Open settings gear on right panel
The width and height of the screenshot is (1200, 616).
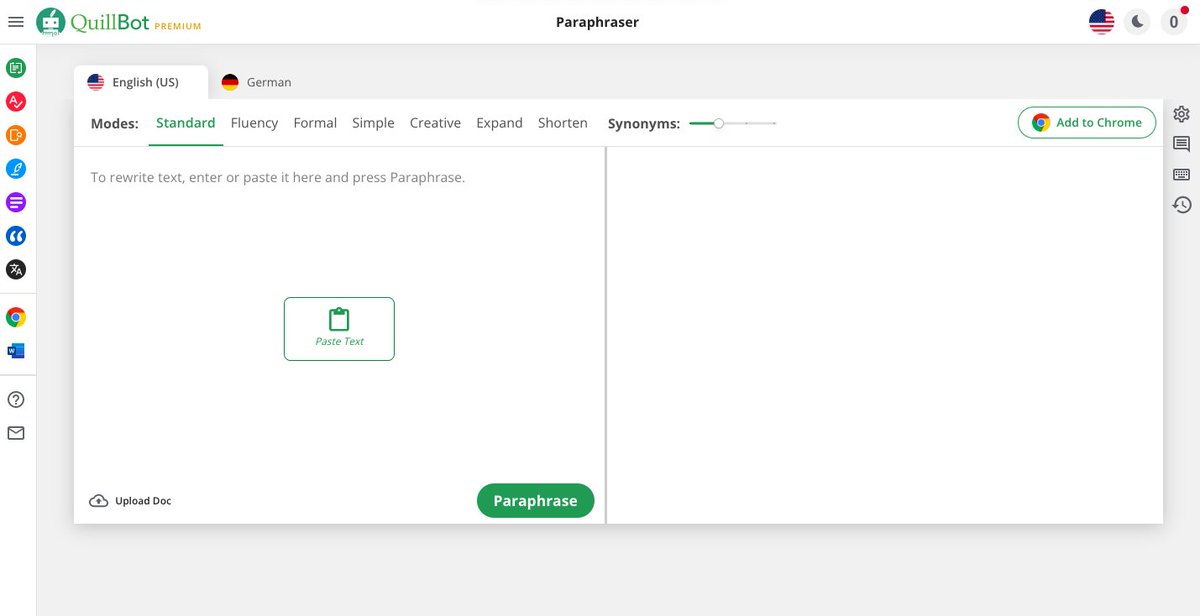point(1182,113)
